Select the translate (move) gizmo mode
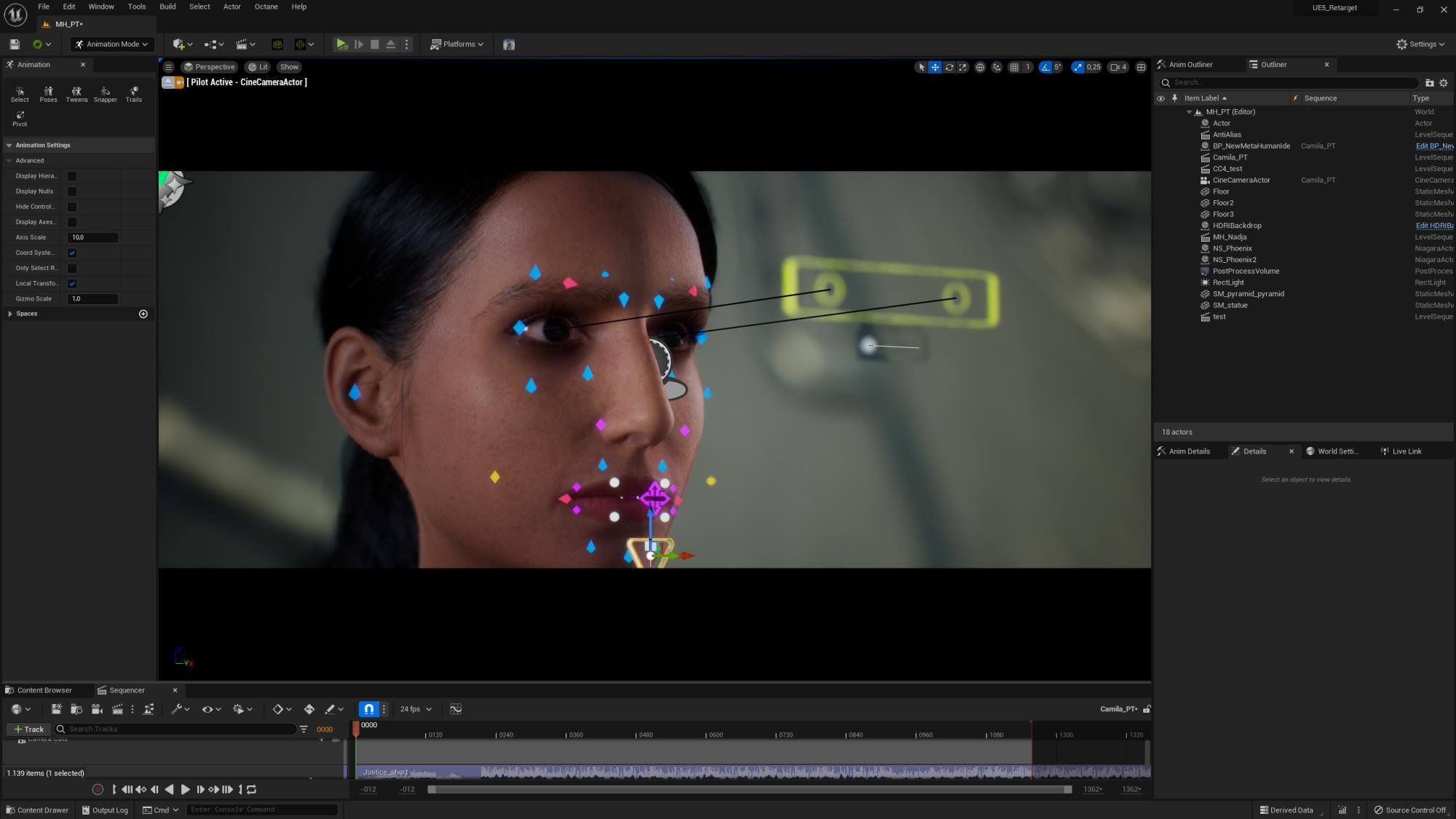Screen dimensions: 1456x819 coord(935,67)
